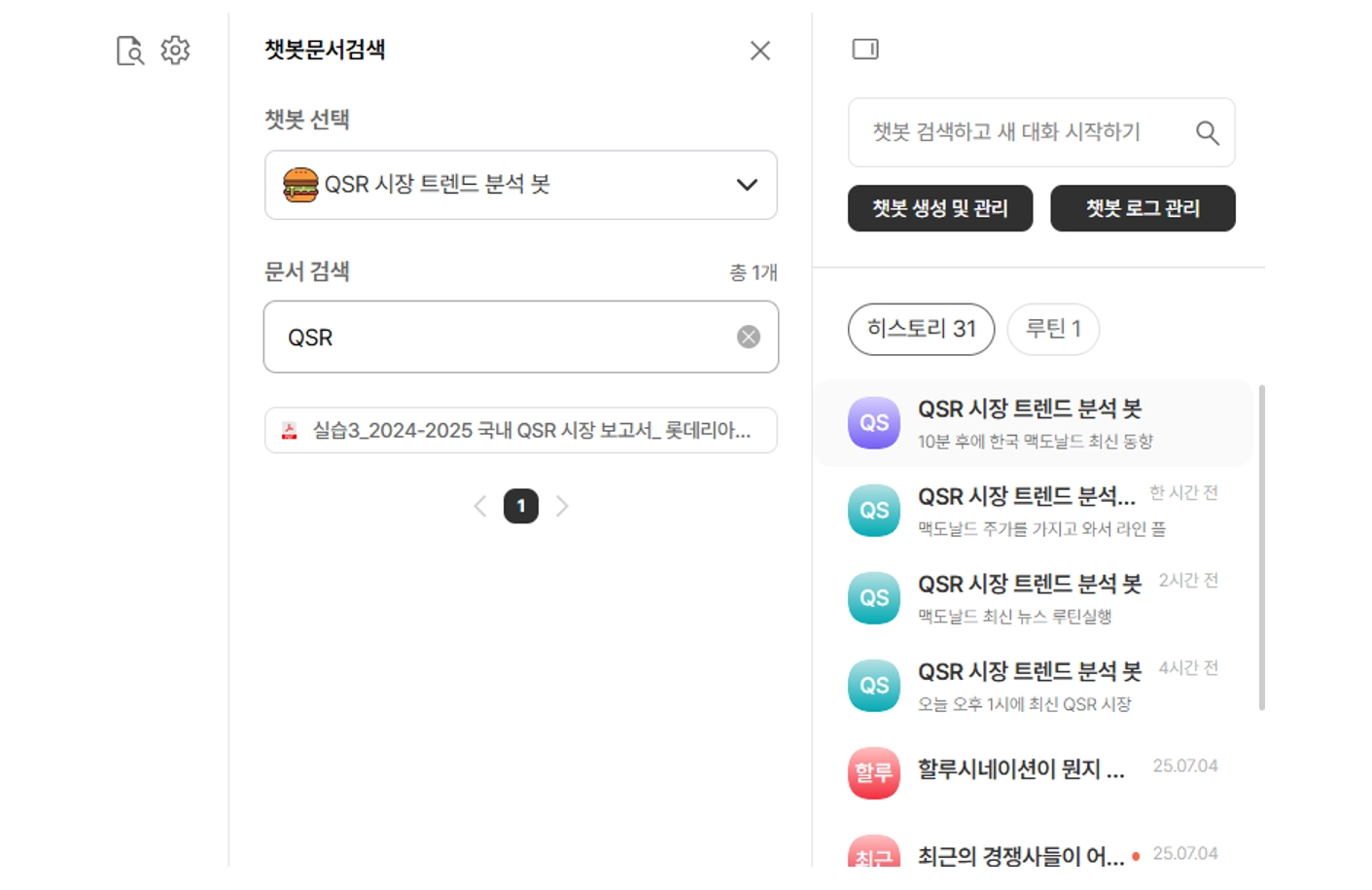Open the settings gear icon
The width and height of the screenshot is (1372, 890).
[x=175, y=51]
